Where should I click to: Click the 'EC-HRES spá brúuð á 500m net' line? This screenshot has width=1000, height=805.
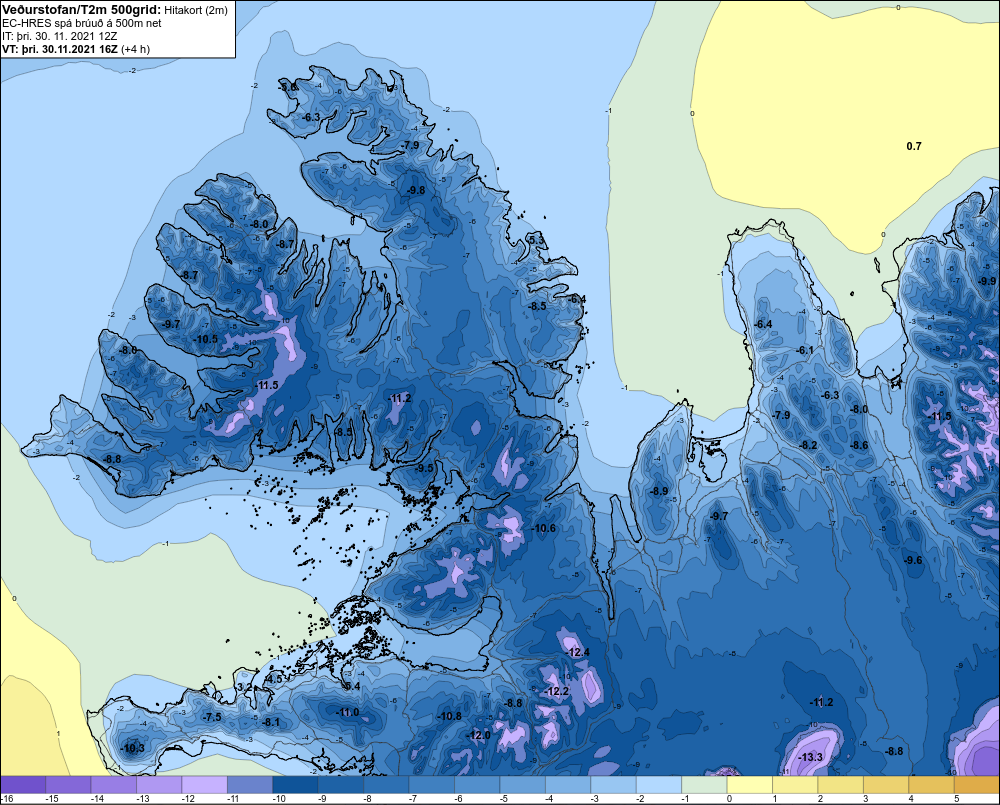(x=82, y=24)
